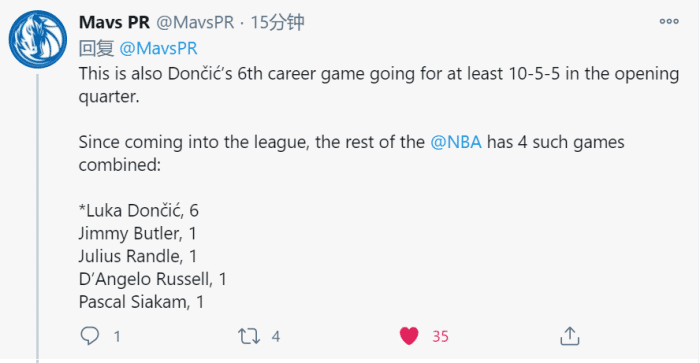The width and height of the screenshot is (700, 363).
Task: Click the retweet count 4
Action: (x=276, y=336)
